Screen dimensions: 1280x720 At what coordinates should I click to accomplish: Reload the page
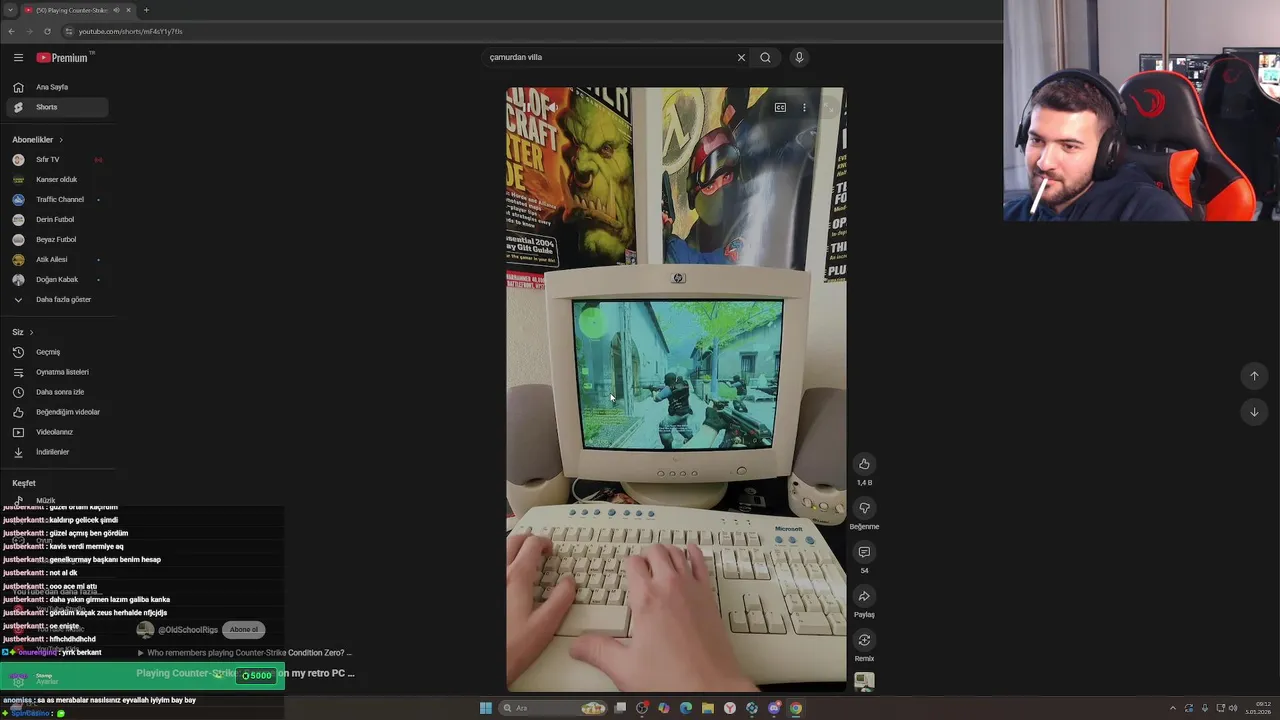pyautogui.click(x=47, y=31)
